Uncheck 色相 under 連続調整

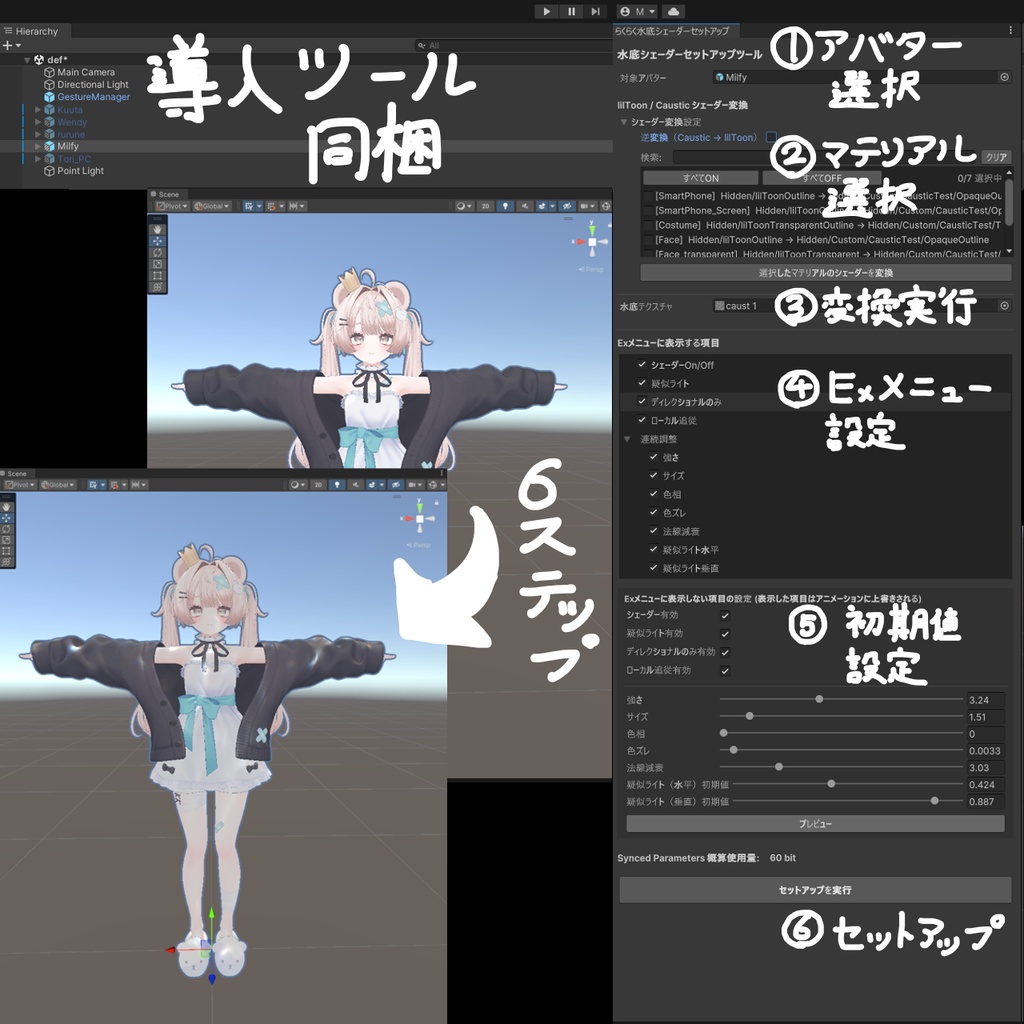654,494
